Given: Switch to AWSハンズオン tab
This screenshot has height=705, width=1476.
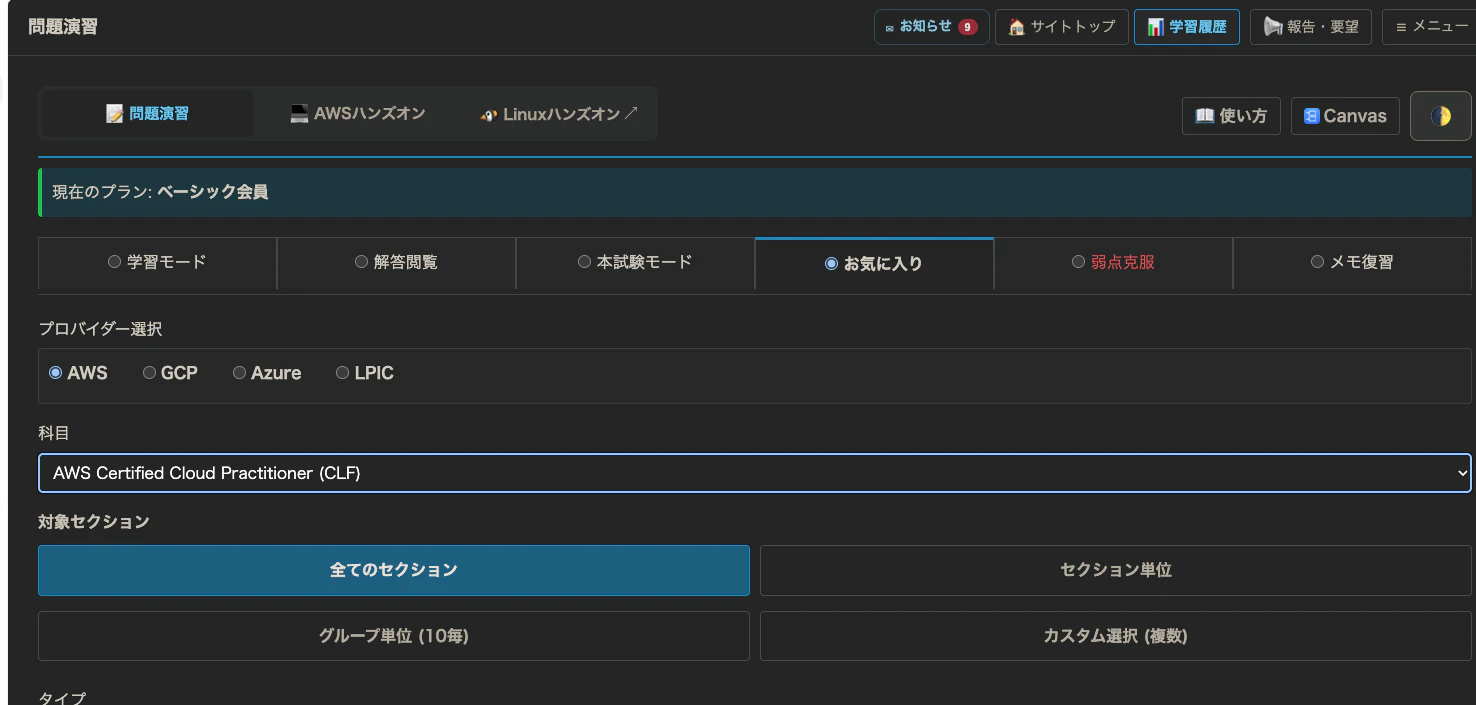Looking at the screenshot, I should pos(358,114).
